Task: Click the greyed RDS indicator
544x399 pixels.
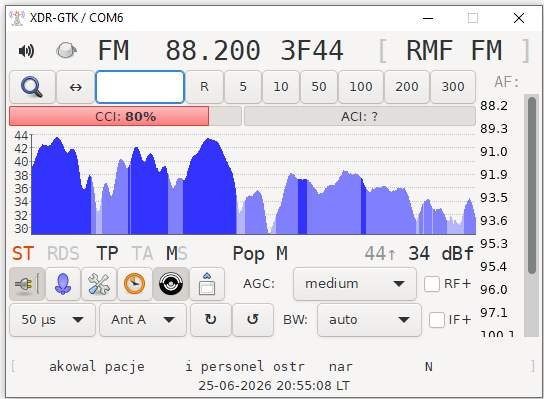Action: click(x=63, y=253)
